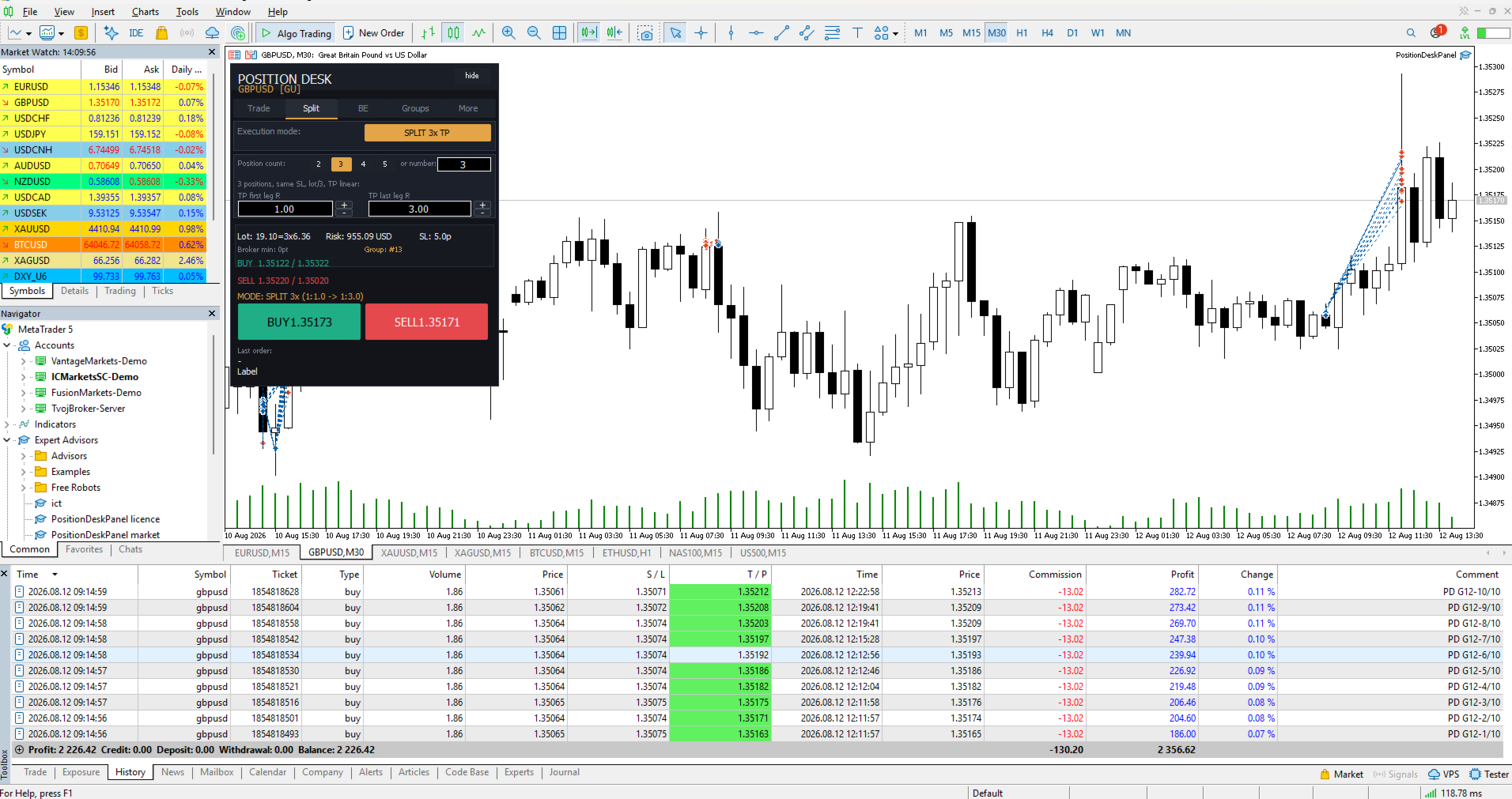Screen dimensions: 1512x799
Task: Tile chart windows with grid icon
Action: [x=559, y=33]
